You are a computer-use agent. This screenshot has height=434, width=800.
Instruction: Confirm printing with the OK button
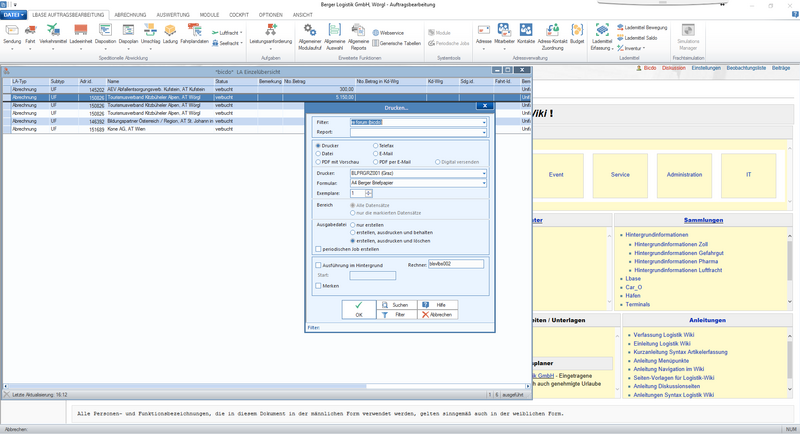pyautogui.click(x=359, y=310)
